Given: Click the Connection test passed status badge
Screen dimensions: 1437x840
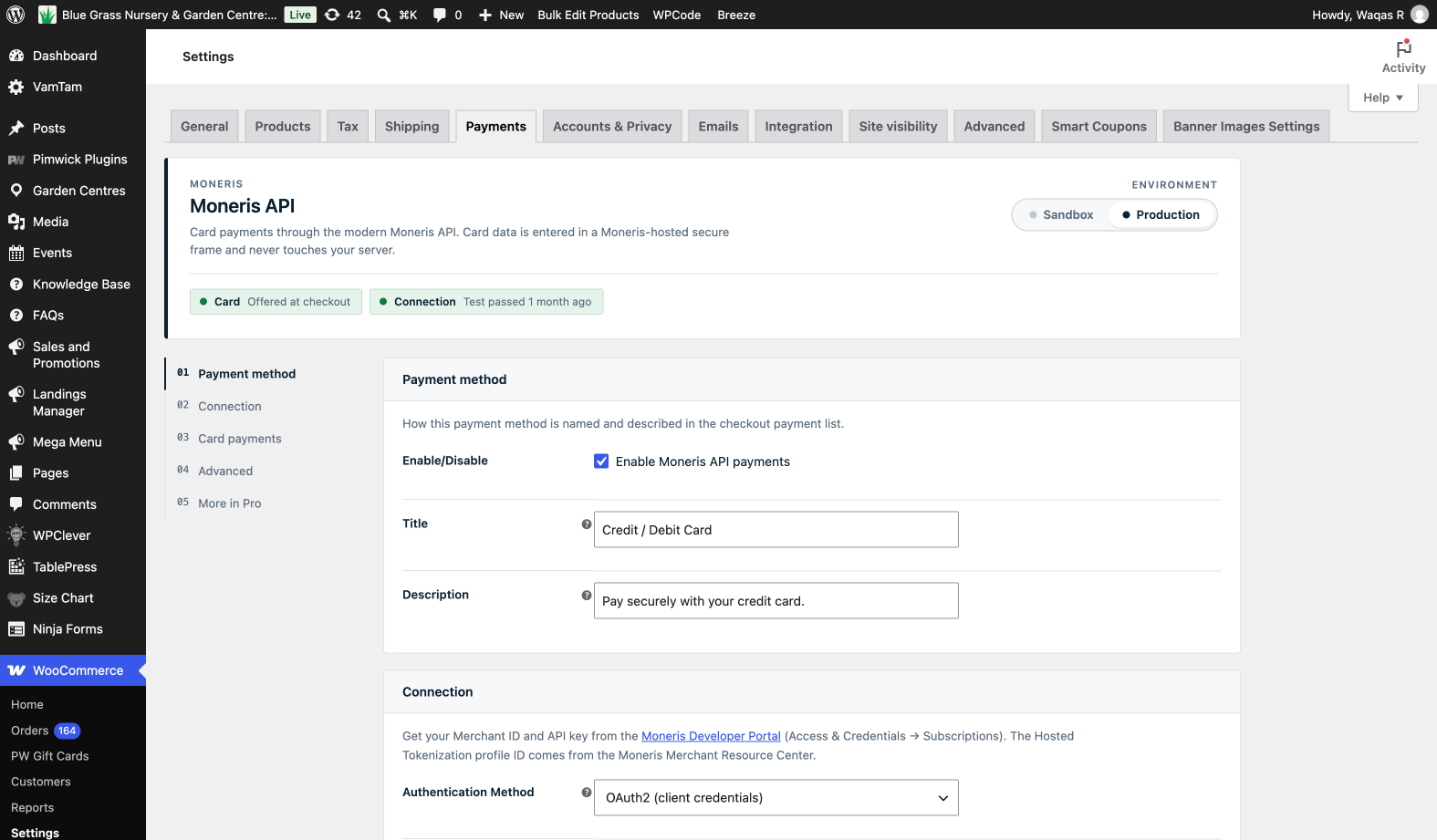Looking at the screenshot, I should [x=486, y=302].
